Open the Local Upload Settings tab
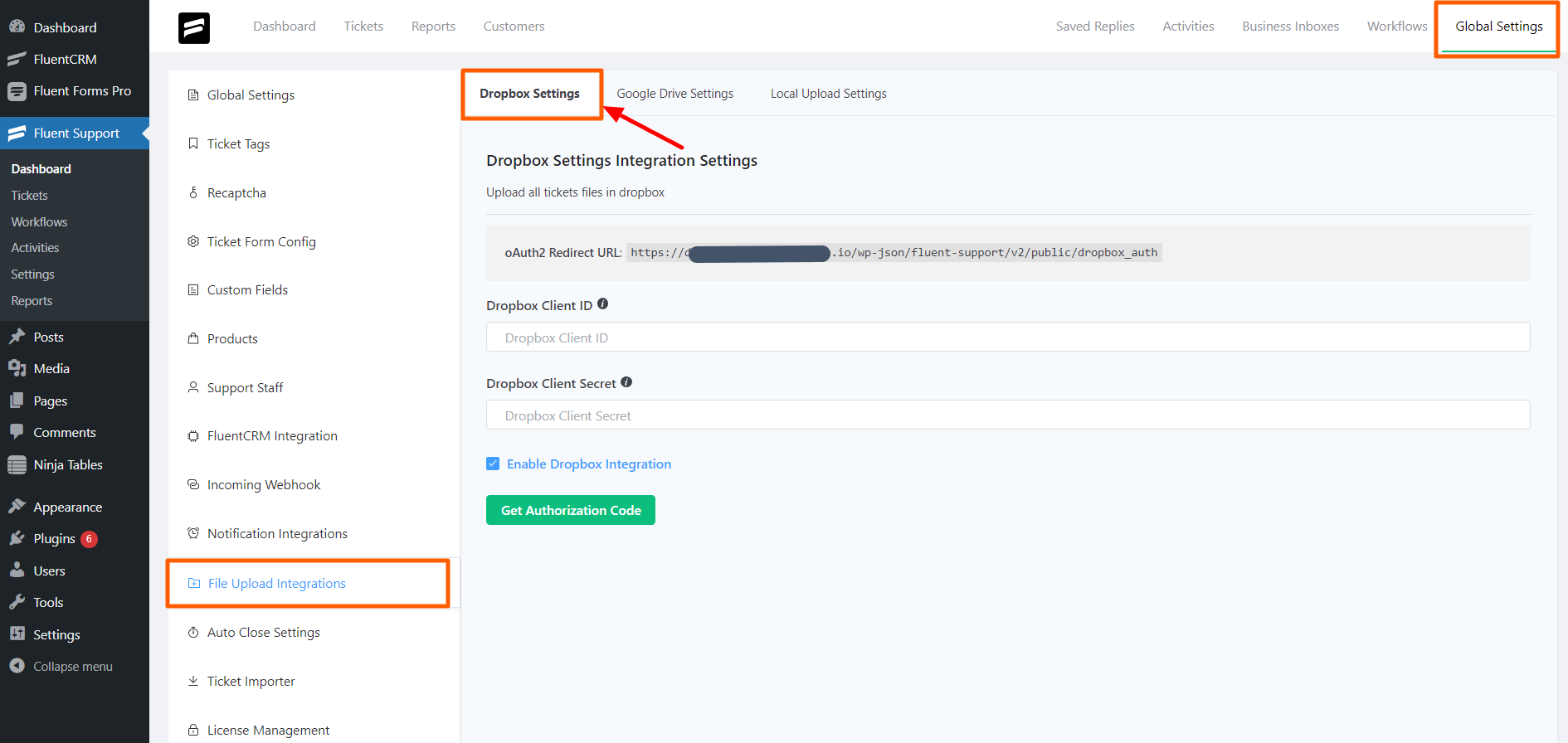The height and width of the screenshot is (743, 1568). click(x=828, y=94)
